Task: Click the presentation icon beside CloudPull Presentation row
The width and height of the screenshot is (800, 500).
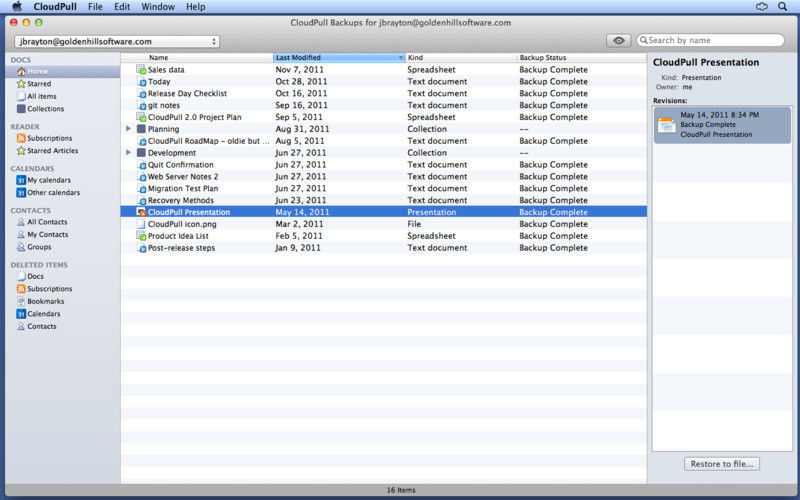Action: coord(141,212)
